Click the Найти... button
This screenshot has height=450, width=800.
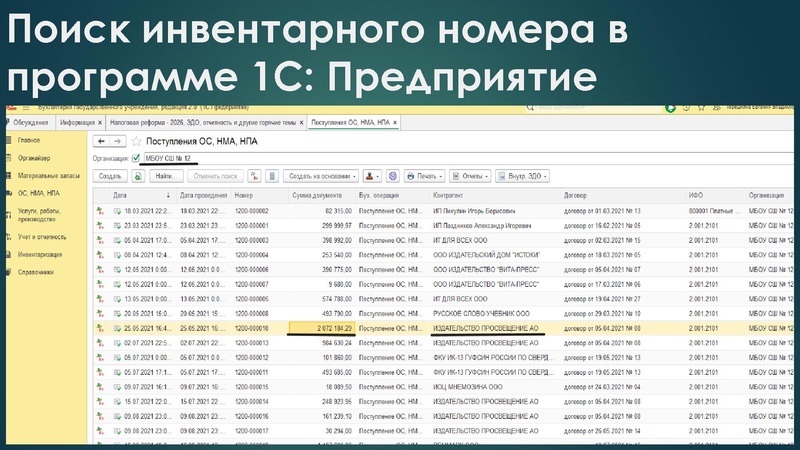(166, 176)
